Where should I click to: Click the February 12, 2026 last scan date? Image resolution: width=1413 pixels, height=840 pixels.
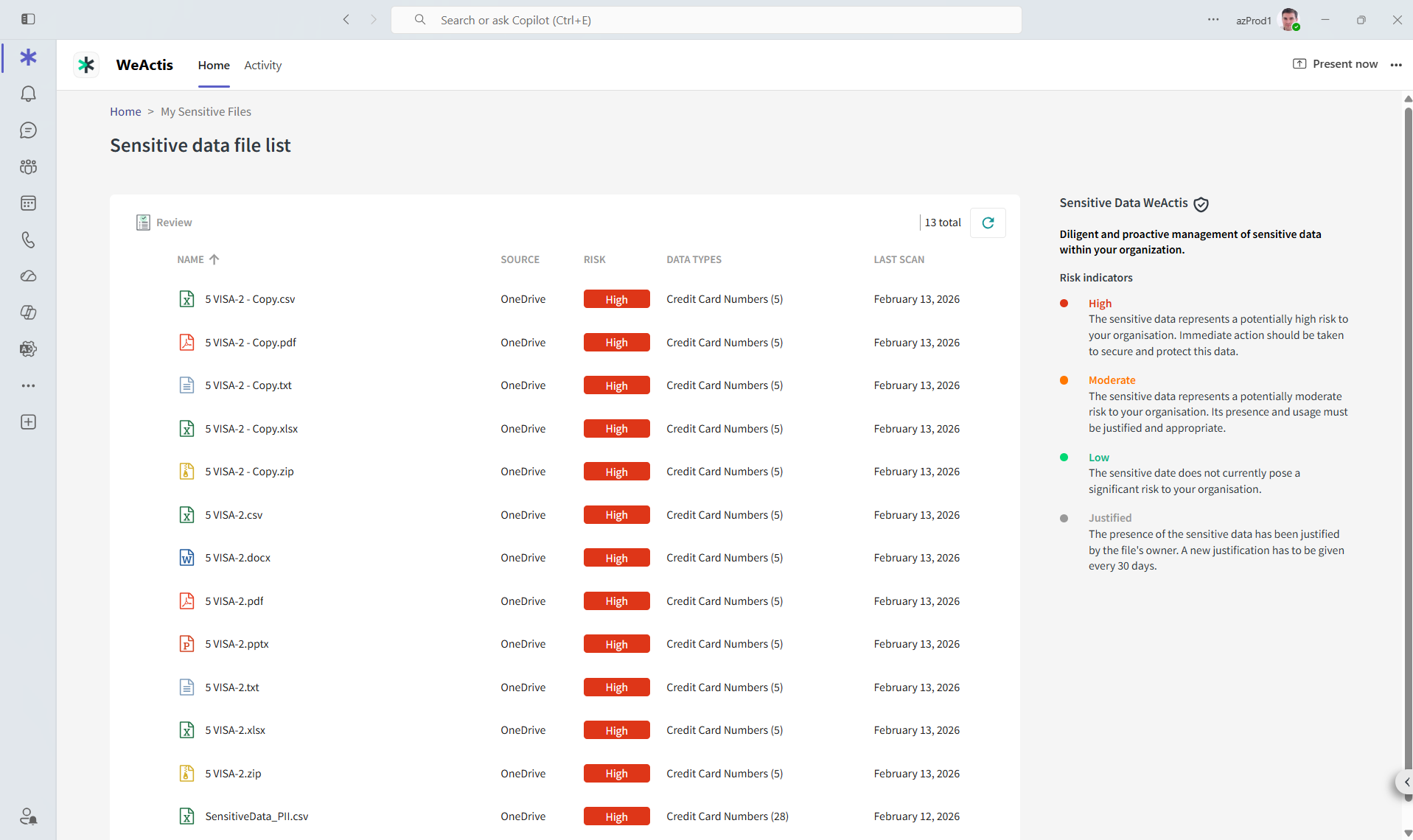click(916, 816)
